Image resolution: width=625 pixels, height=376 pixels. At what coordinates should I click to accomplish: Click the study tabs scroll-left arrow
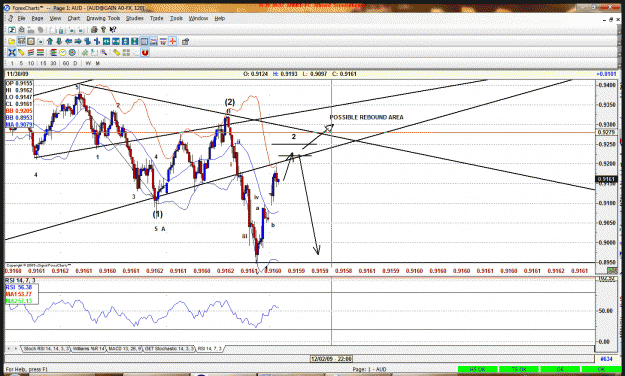pos(8,348)
